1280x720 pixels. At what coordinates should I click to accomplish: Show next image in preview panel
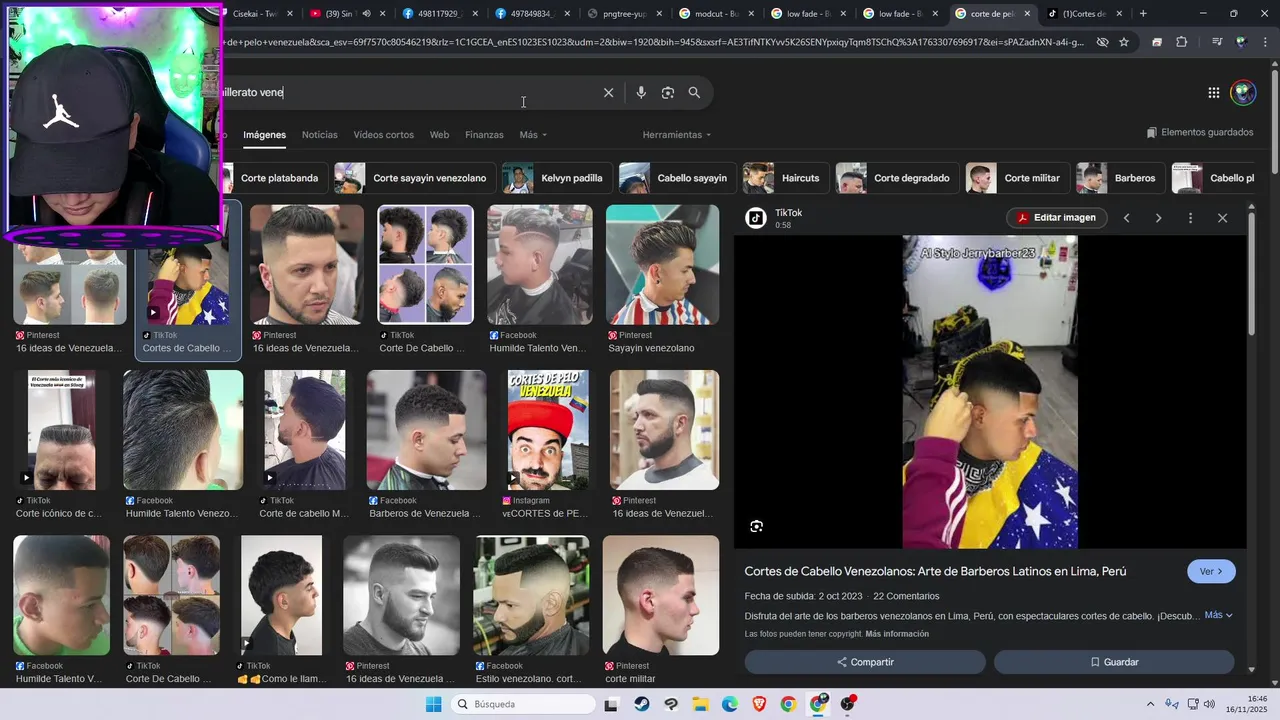(1158, 218)
